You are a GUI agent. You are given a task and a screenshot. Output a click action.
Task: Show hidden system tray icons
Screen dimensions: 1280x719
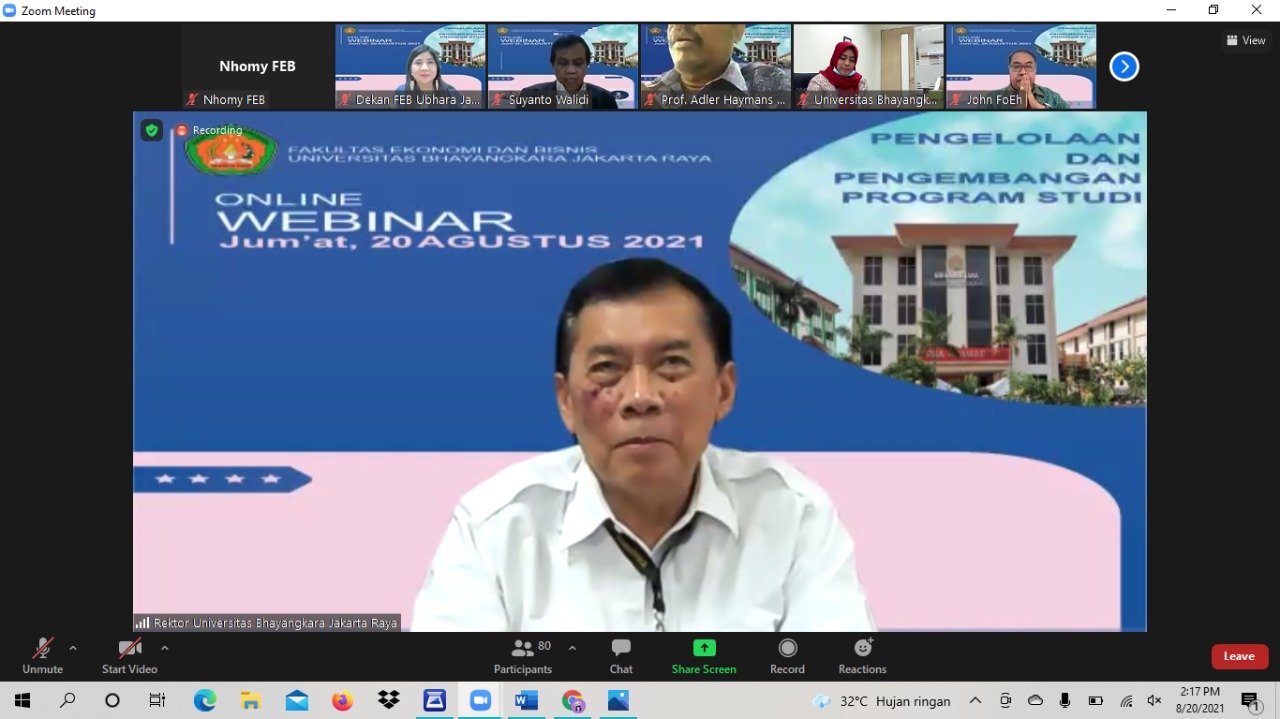(x=976, y=700)
